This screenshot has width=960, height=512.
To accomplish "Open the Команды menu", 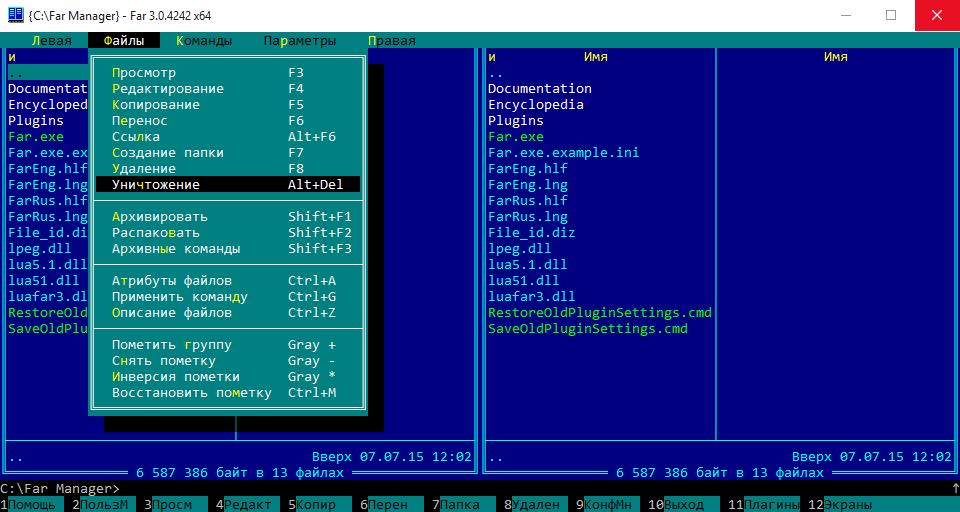I will click(x=204, y=41).
